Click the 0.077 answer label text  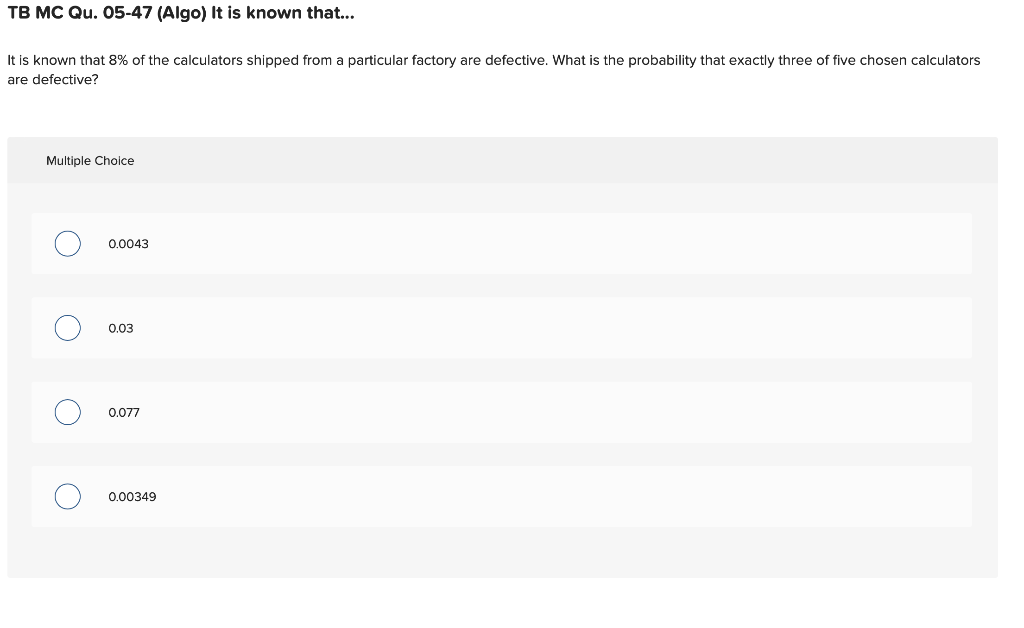(x=124, y=412)
